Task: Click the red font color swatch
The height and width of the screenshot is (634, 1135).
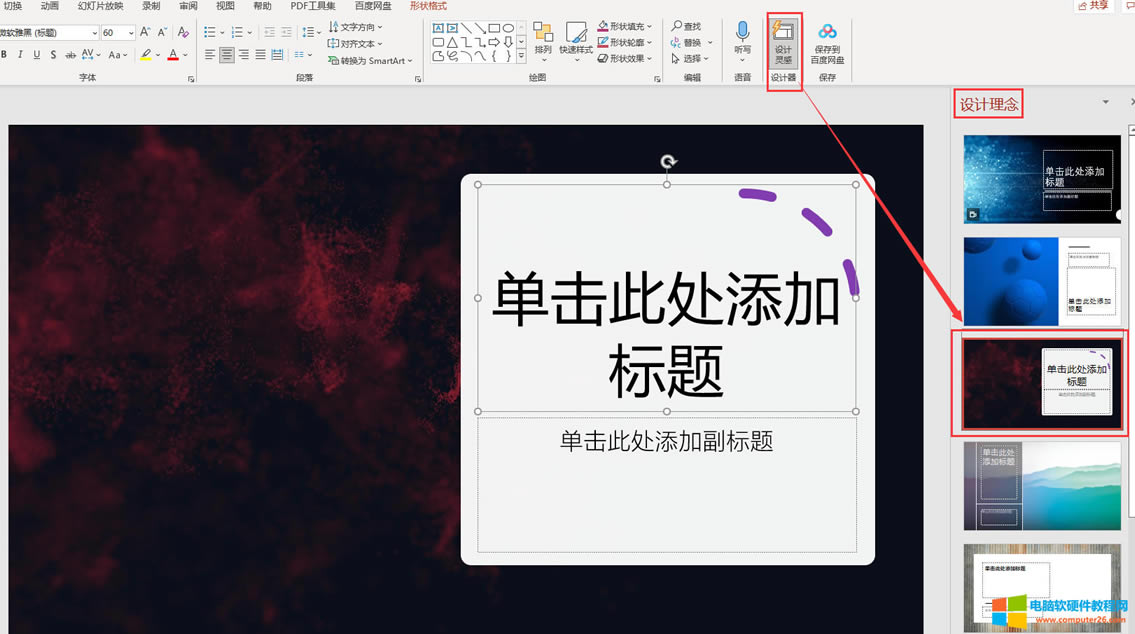Action: pyautogui.click(x=173, y=55)
